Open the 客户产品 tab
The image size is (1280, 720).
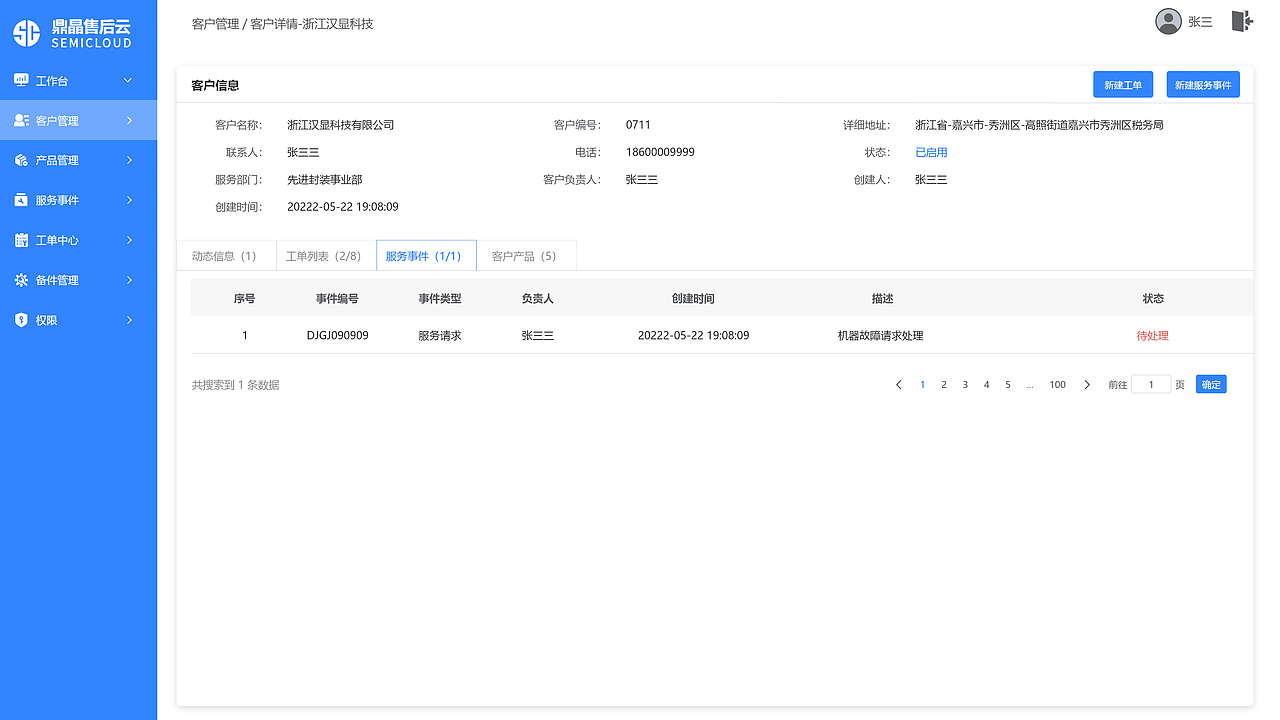(x=526, y=255)
